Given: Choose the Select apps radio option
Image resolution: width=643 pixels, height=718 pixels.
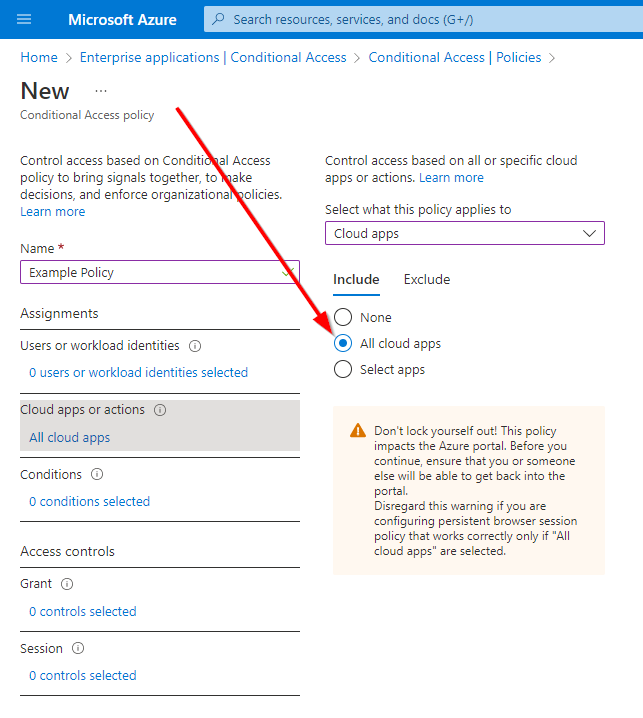Looking at the screenshot, I should [x=343, y=369].
